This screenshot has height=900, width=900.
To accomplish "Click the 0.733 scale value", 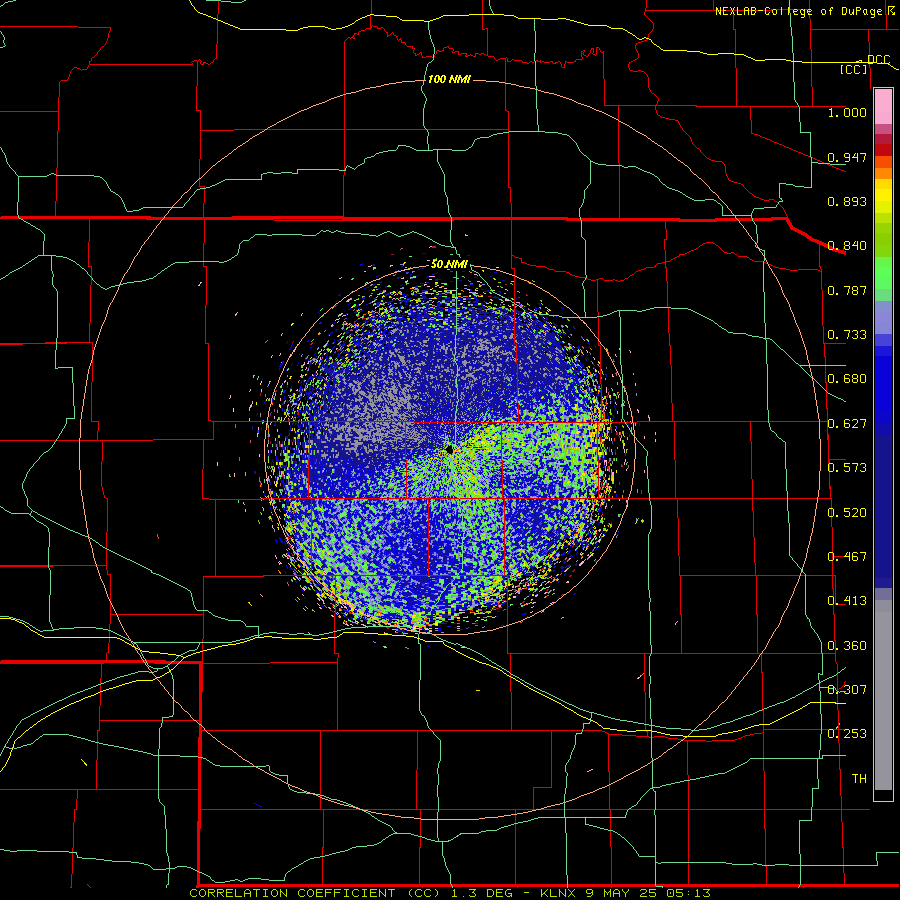I will 847,335.
